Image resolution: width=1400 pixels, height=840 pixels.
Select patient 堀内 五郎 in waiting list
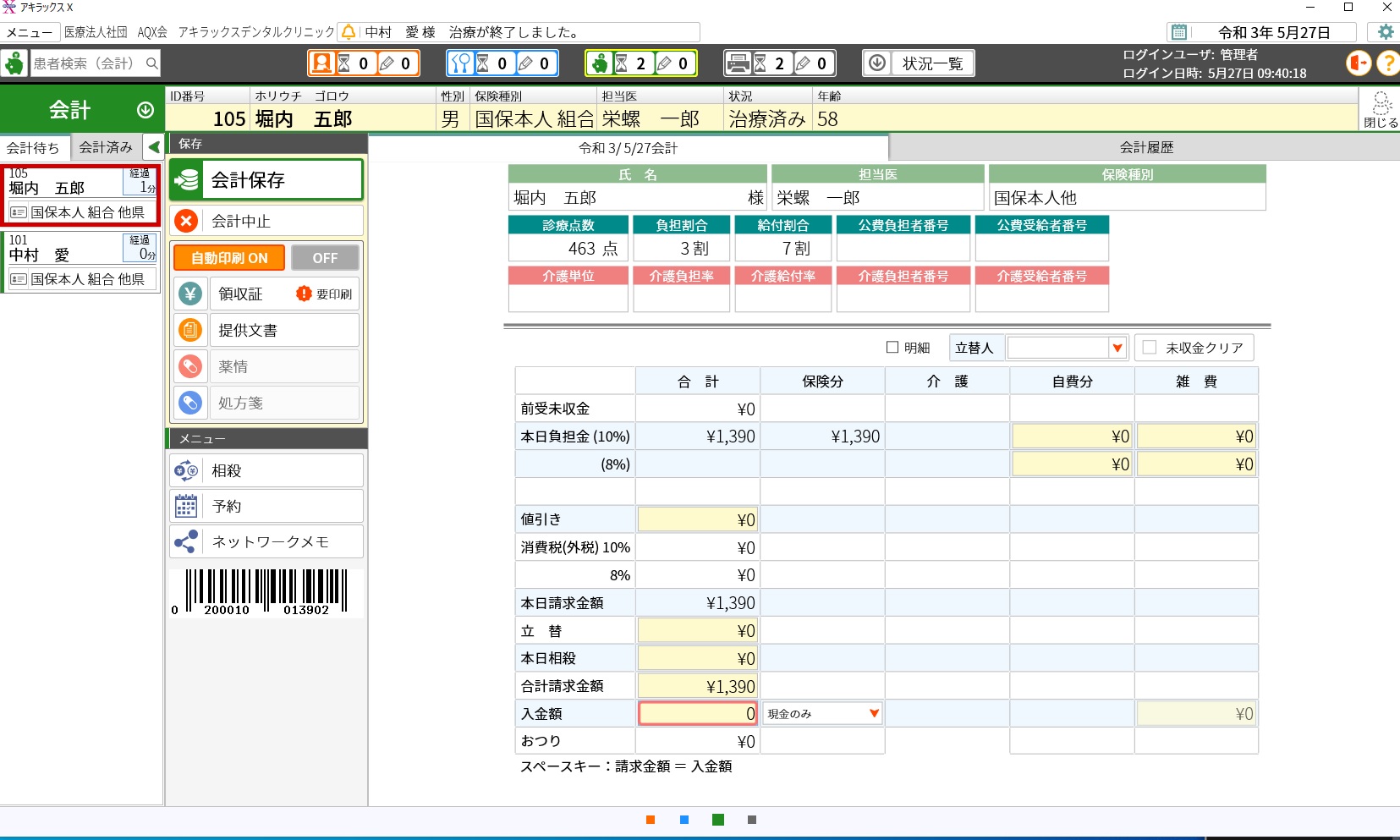[81, 195]
